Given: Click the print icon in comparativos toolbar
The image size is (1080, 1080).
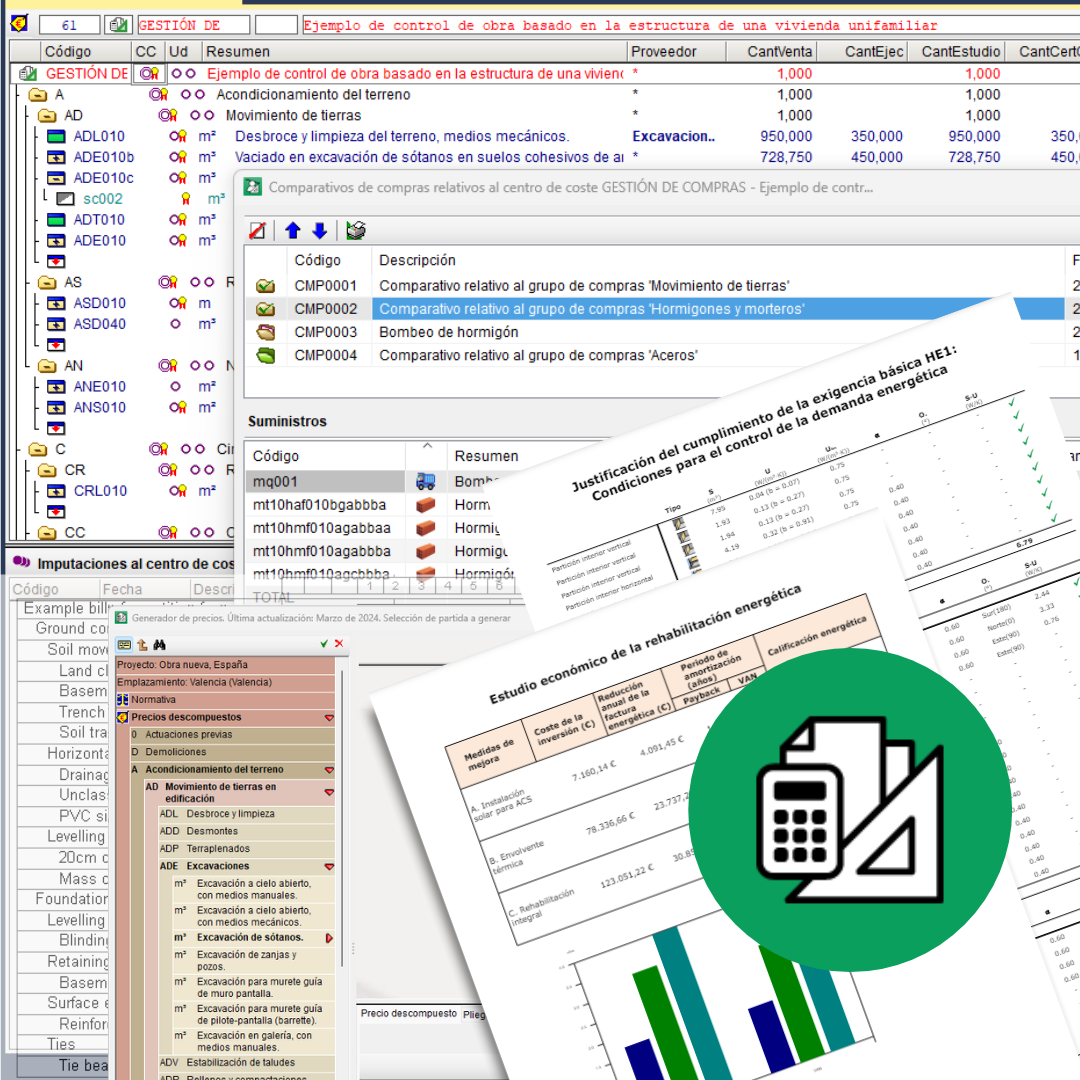Looking at the screenshot, I should [x=356, y=231].
